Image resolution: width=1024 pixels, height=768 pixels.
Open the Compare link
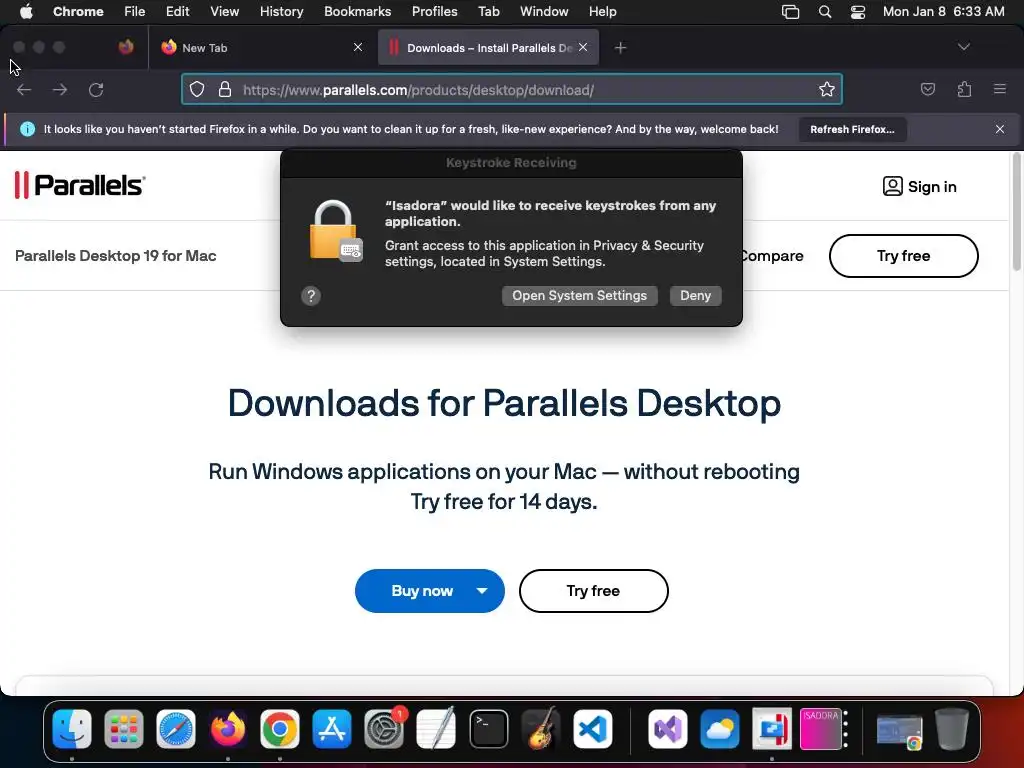click(772, 256)
